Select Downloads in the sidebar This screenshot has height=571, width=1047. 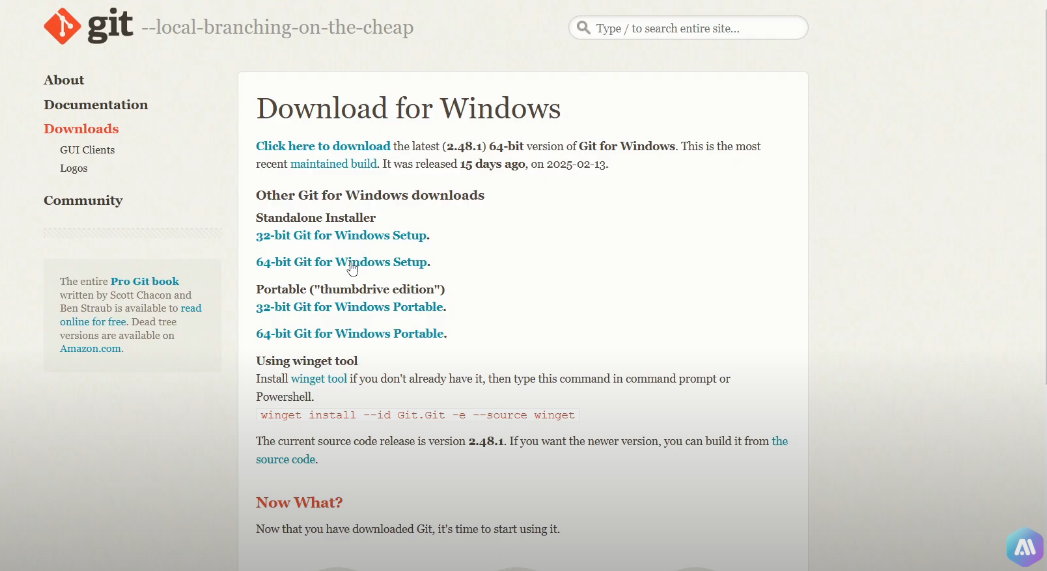coord(81,129)
